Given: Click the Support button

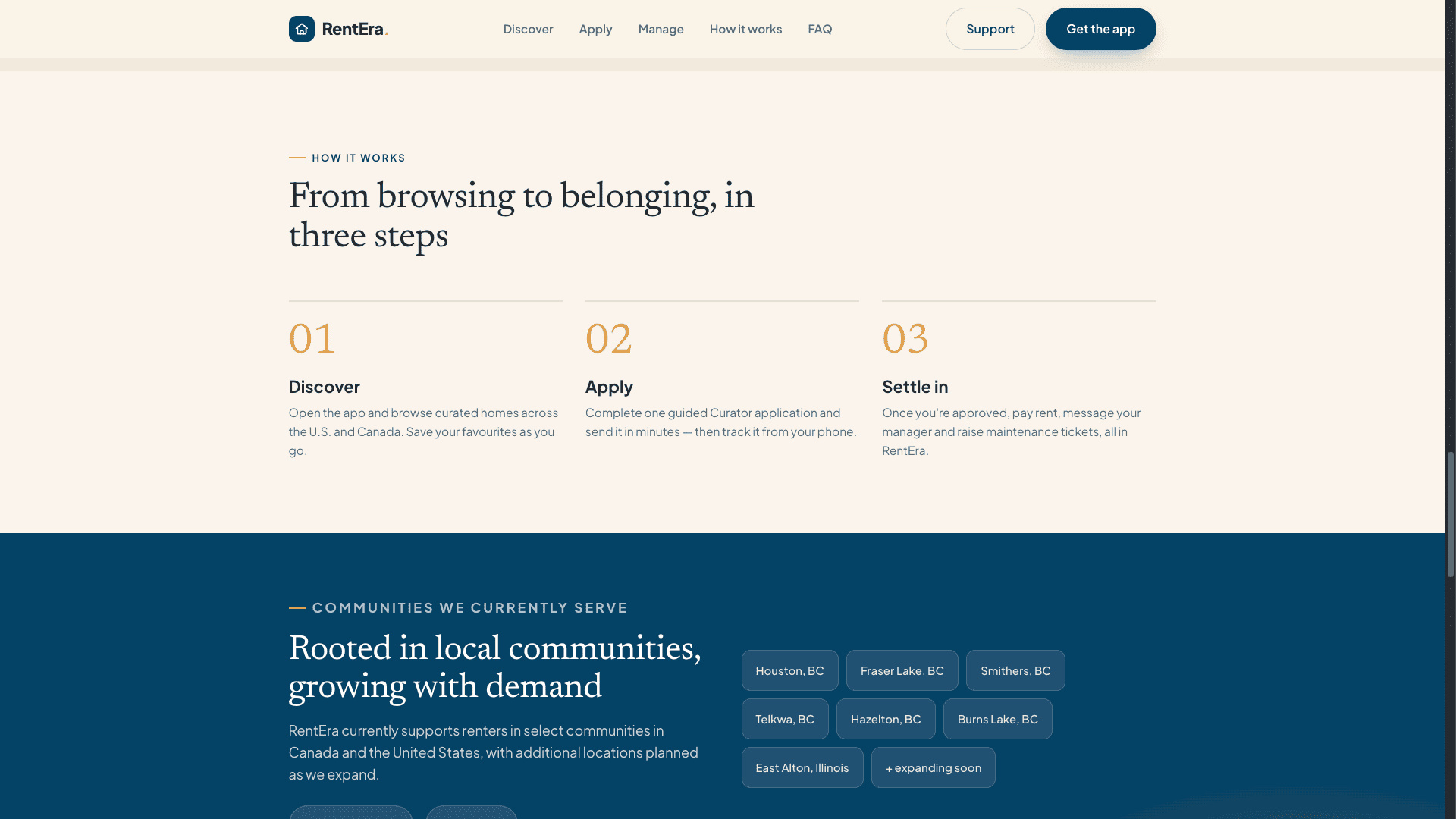Looking at the screenshot, I should click(990, 29).
